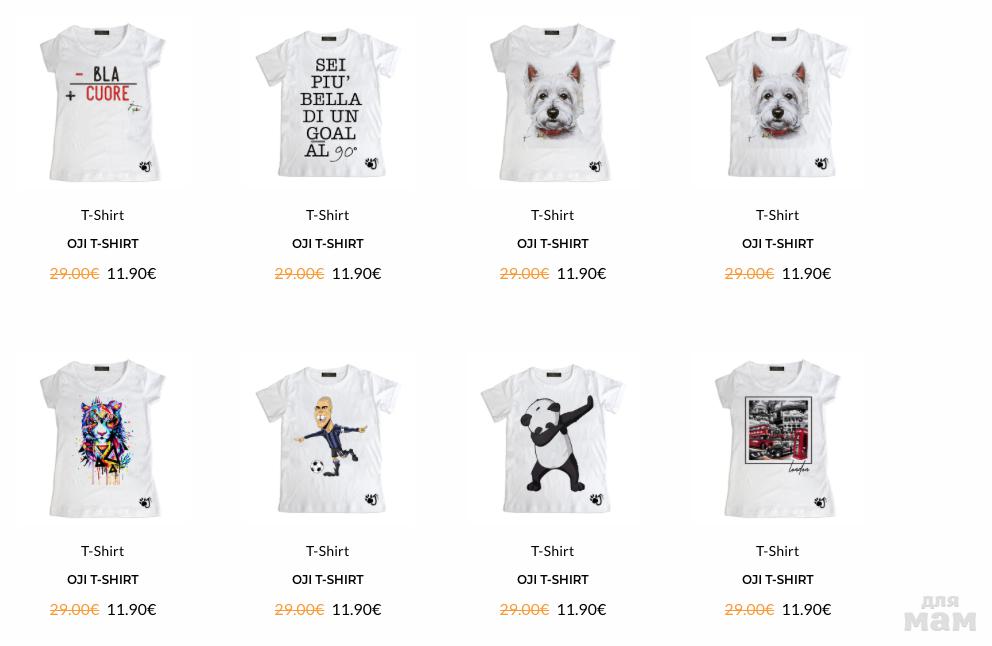Click OJI T-SHIRT title under goal slogan shirt
The image size is (992, 646).
[328, 244]
